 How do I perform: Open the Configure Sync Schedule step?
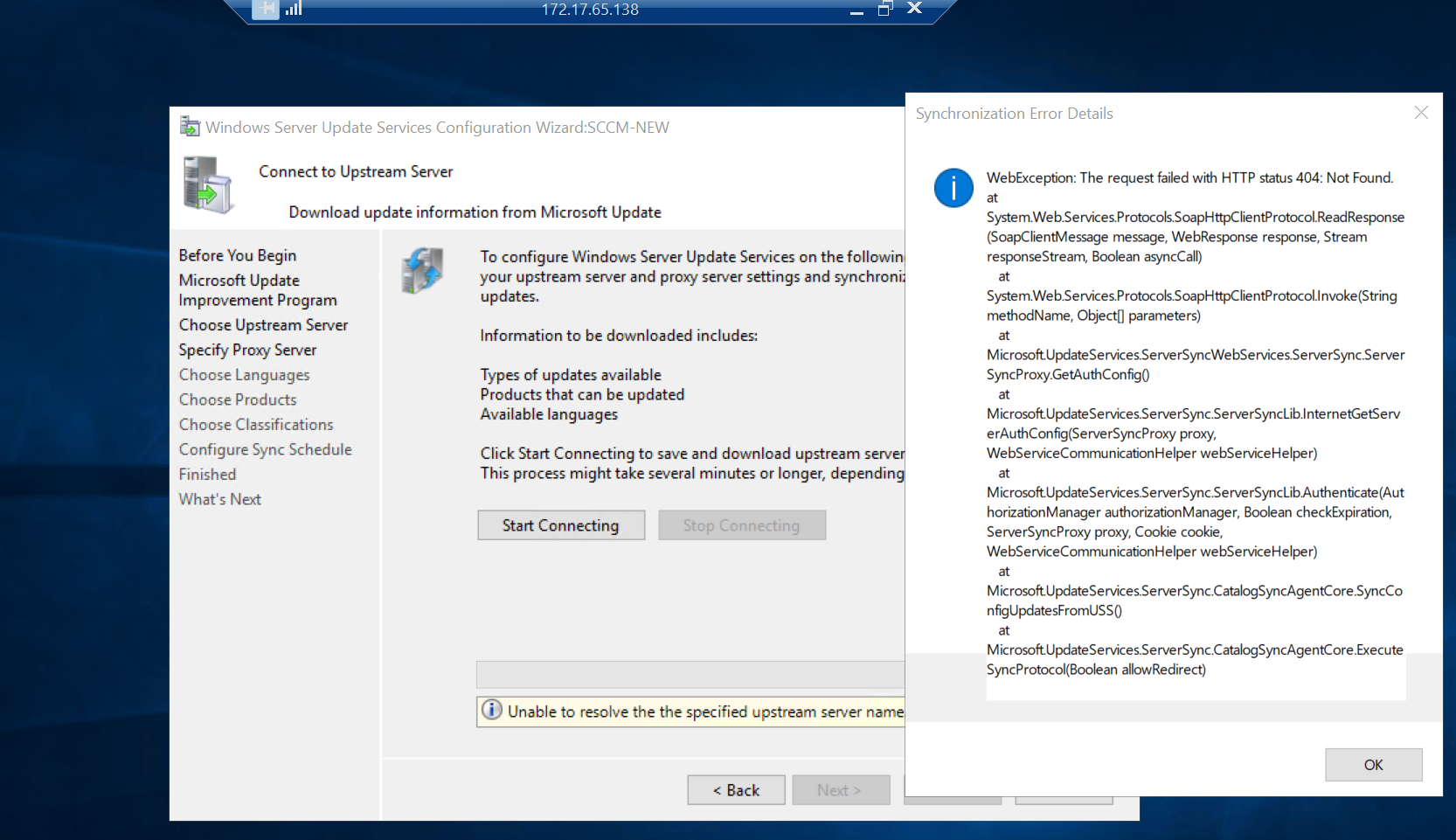pos(265,449)
